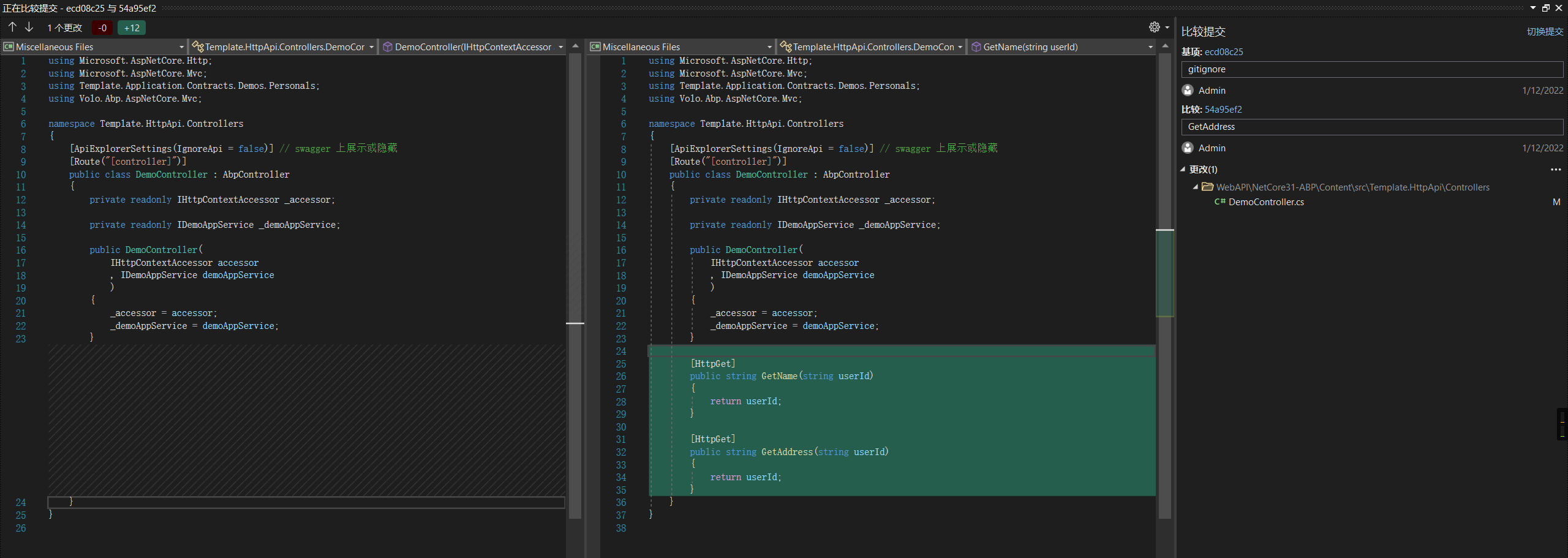Viewport: 1568px width, 558px height.
Task: Click Admin avatar for gitignore commit
Action: (1188, 90)
